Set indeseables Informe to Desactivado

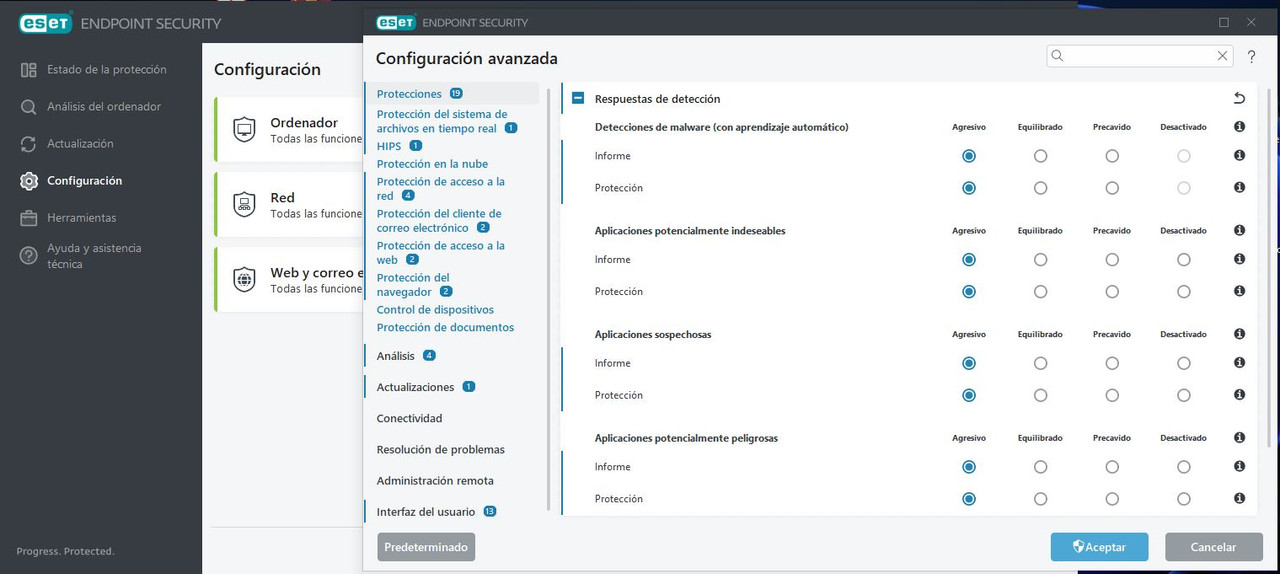pyautogui.click(x=1184, y=260)
